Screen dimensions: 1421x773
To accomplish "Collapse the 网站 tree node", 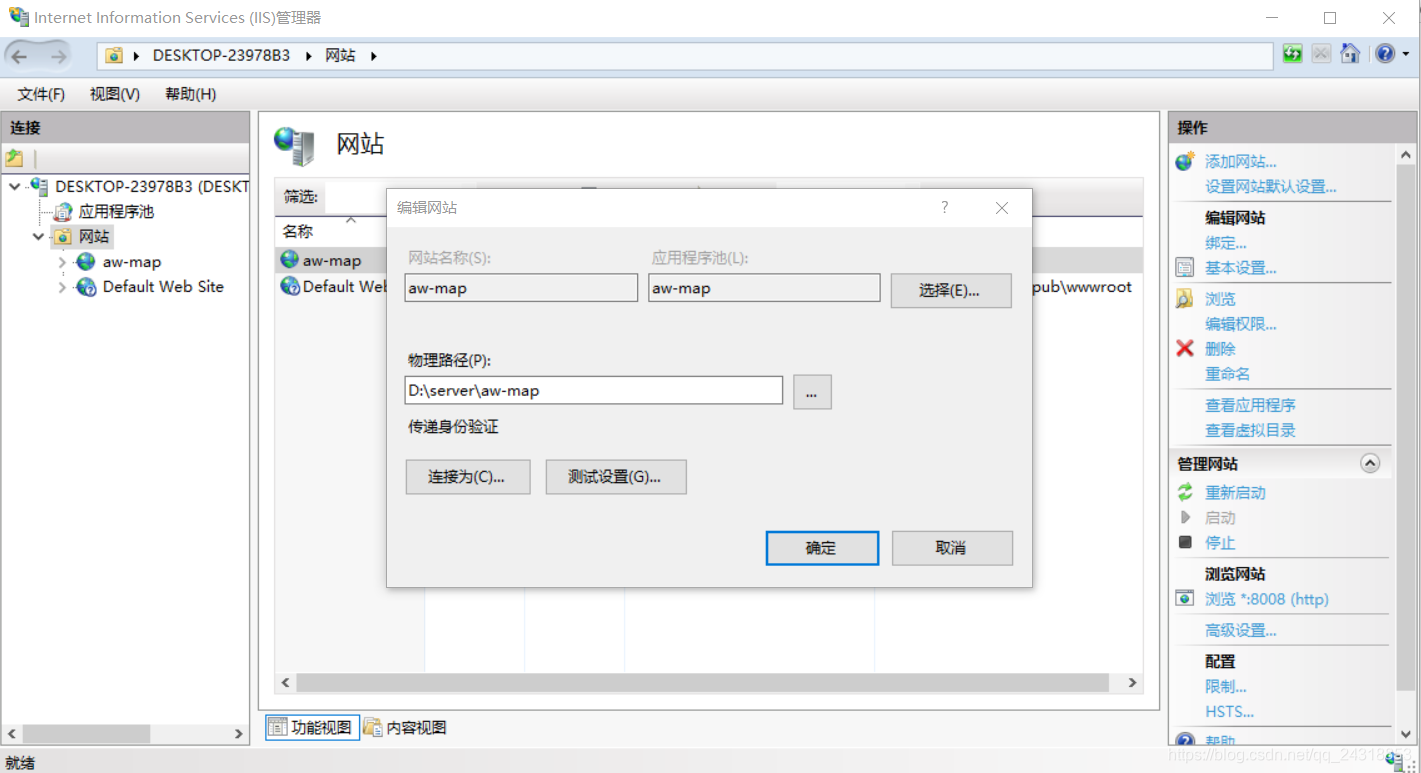I will click(38, 237).
